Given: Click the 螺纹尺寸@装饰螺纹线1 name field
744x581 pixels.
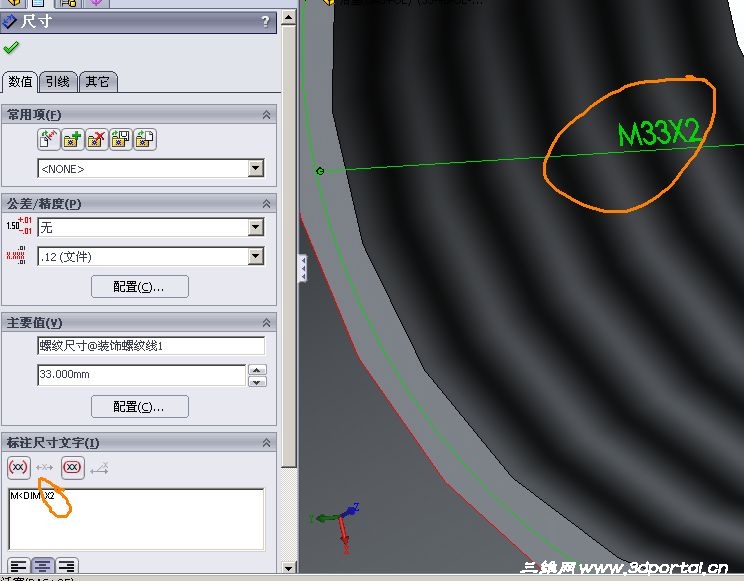Looking at the screenshot, I should [151, 346].
